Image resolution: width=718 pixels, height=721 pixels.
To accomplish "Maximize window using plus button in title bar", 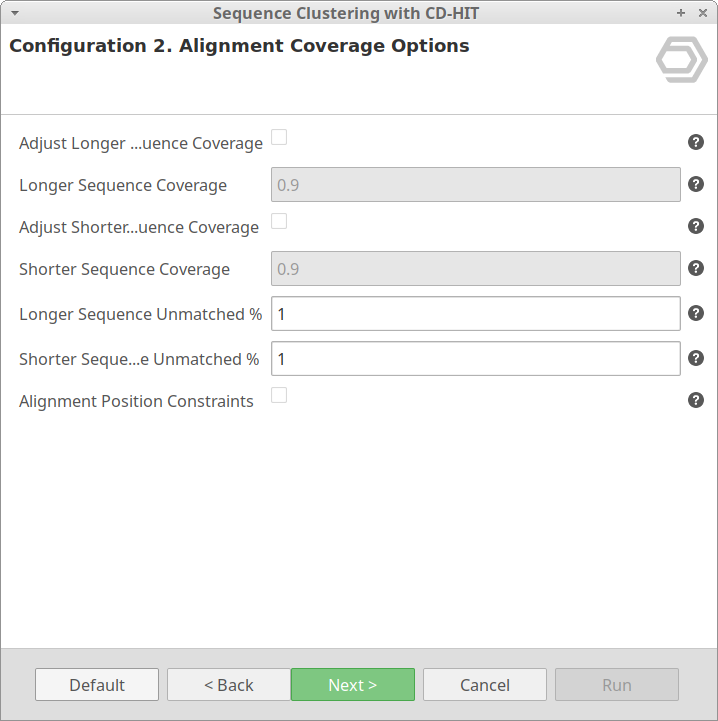I will click(681, 12).
